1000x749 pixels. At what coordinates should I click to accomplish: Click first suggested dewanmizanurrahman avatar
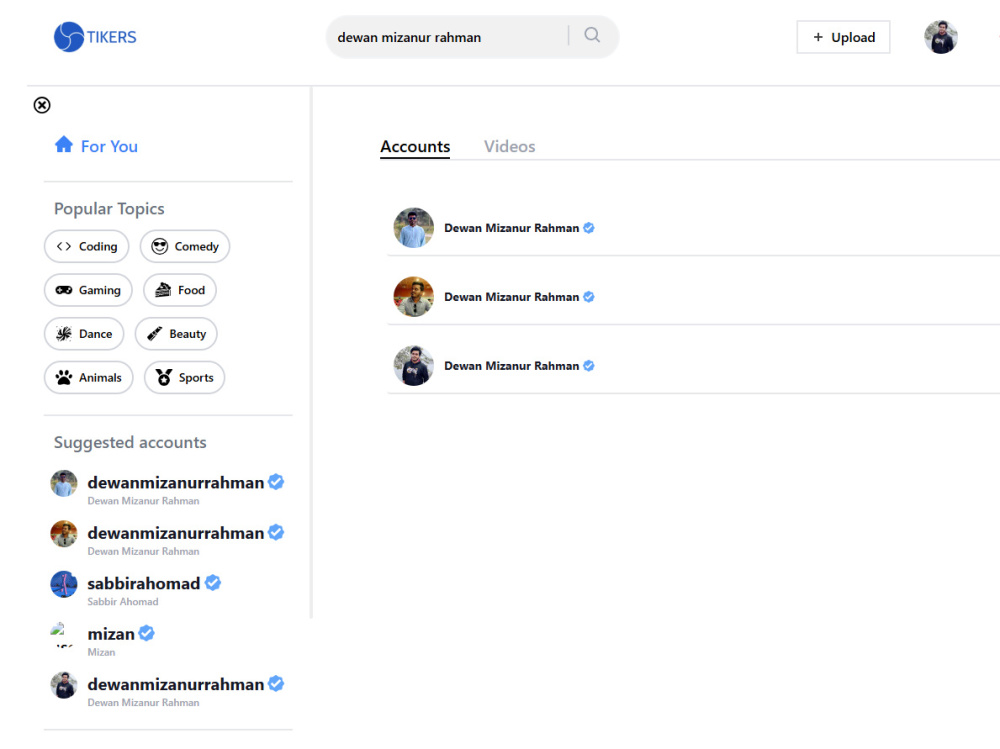click(x=64, y=484)
